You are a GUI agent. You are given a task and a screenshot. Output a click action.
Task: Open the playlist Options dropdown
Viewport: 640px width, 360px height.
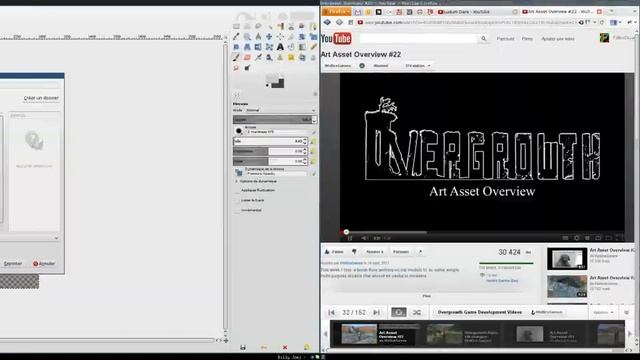(x=603, y=313)
